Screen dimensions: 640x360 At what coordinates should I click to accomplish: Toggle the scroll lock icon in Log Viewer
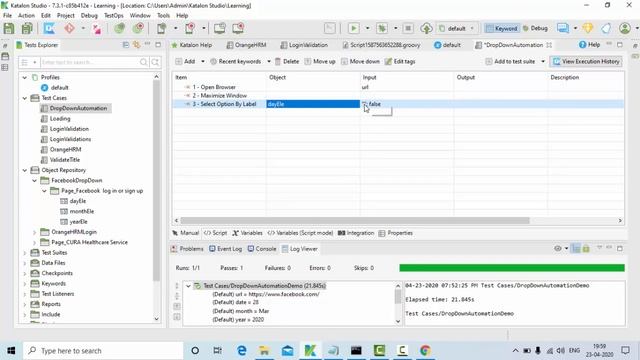click(x=586, y=249)
